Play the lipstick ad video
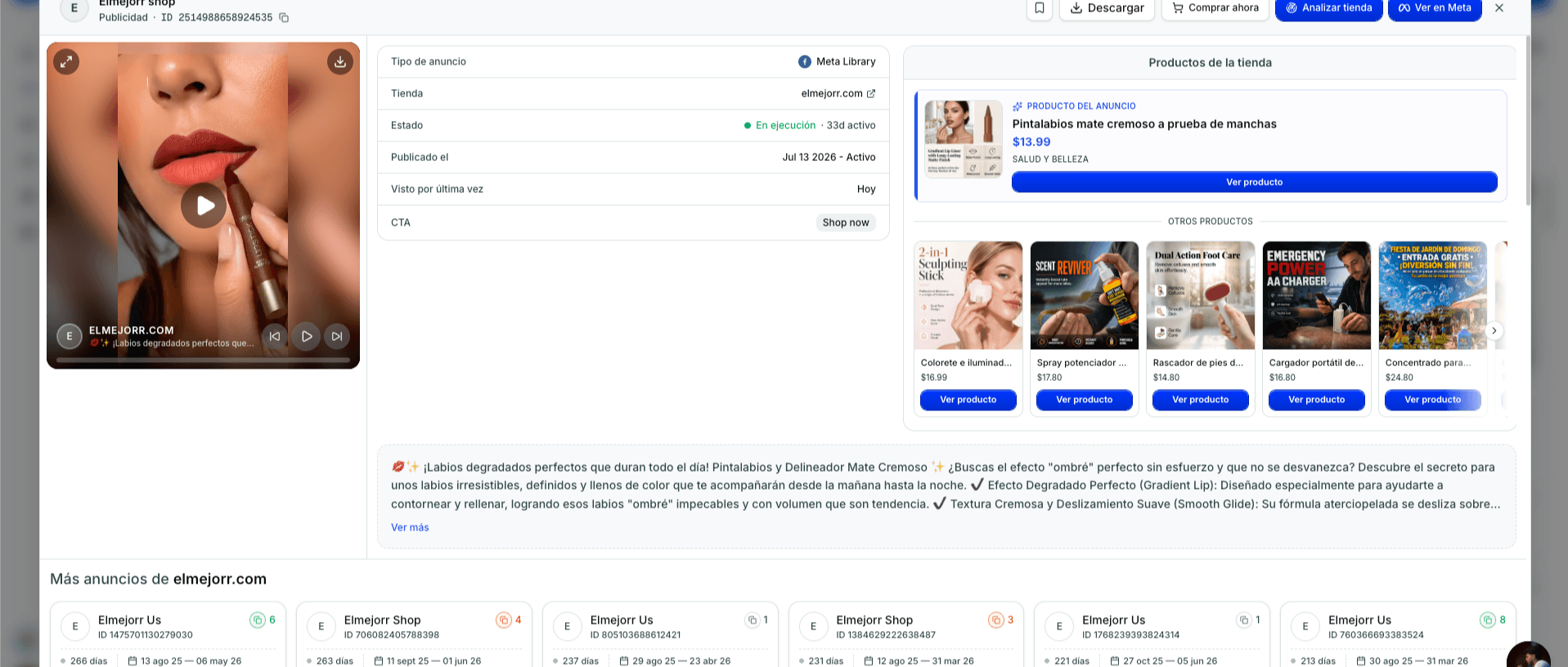Viewport: 1568px width, 667px height. click(x=204, y=205)
